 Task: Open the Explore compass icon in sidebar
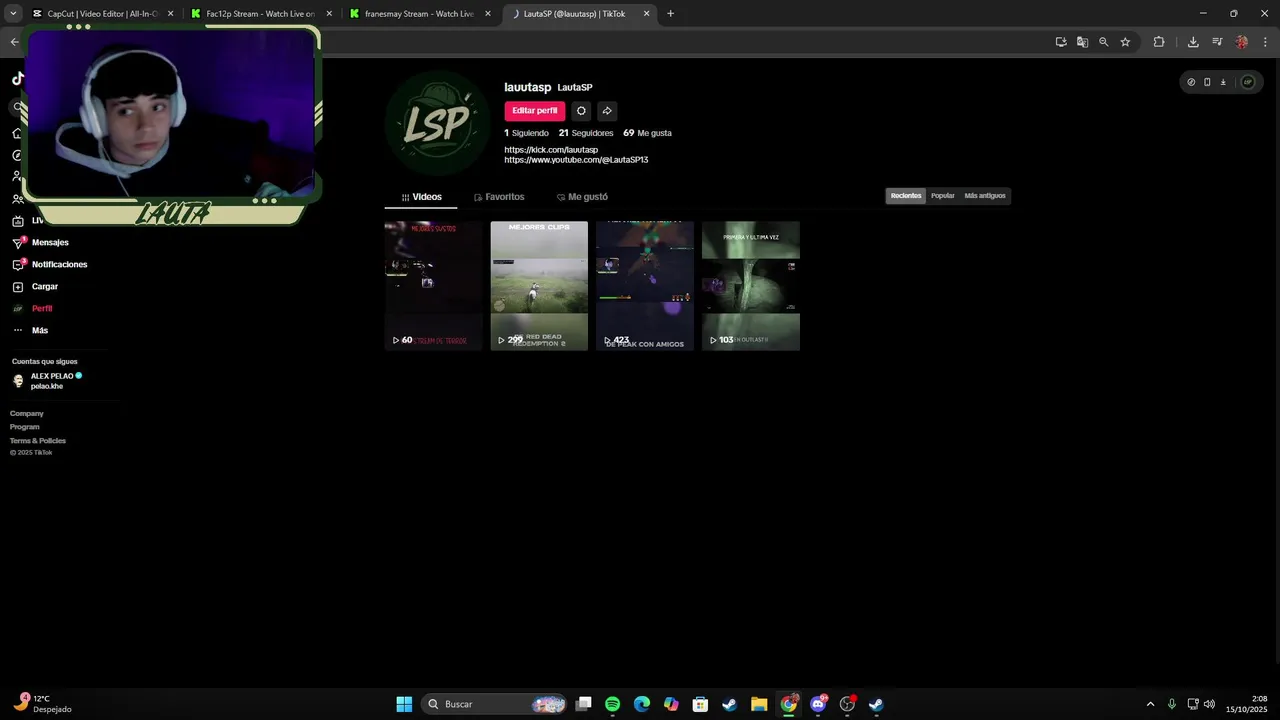pyautogui.click(x=17, y=155)
